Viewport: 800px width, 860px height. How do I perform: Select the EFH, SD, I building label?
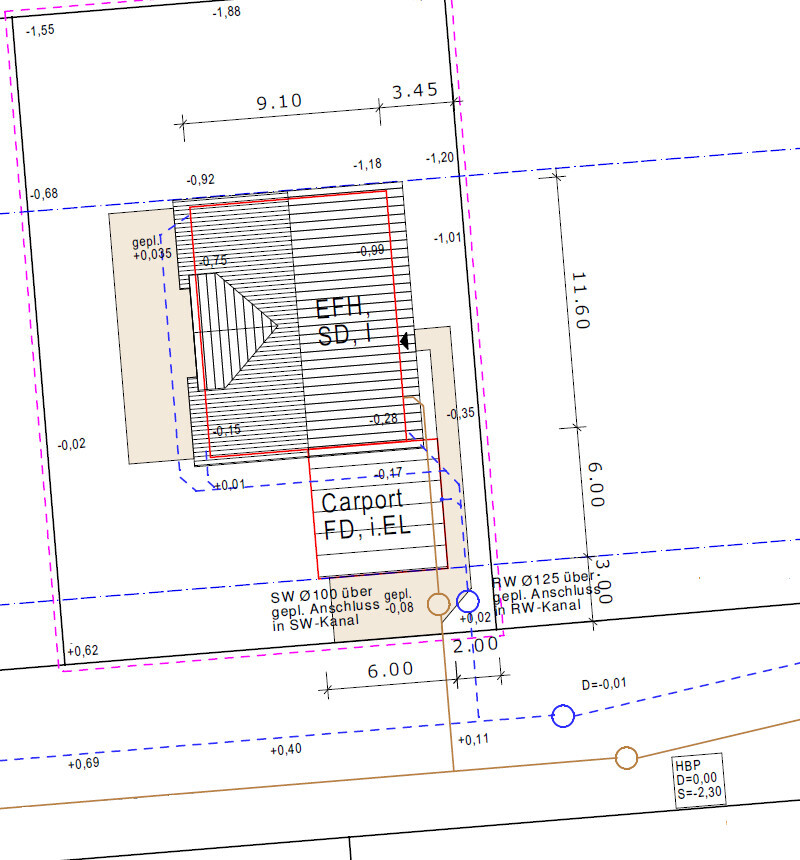(345, 321)
